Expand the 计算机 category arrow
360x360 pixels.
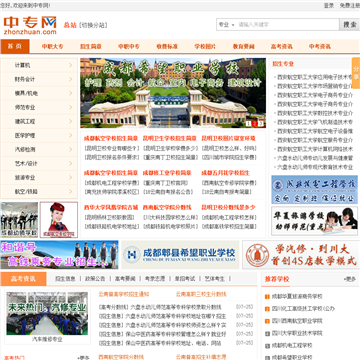coord(71,65)
